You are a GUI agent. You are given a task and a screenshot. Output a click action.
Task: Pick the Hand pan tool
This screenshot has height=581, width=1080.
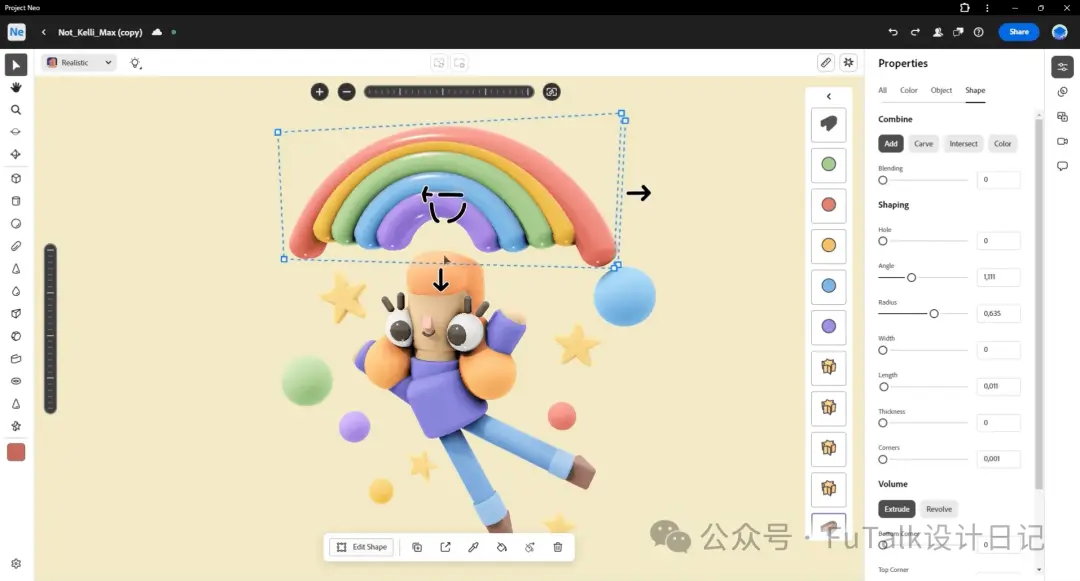pos(16,87)
